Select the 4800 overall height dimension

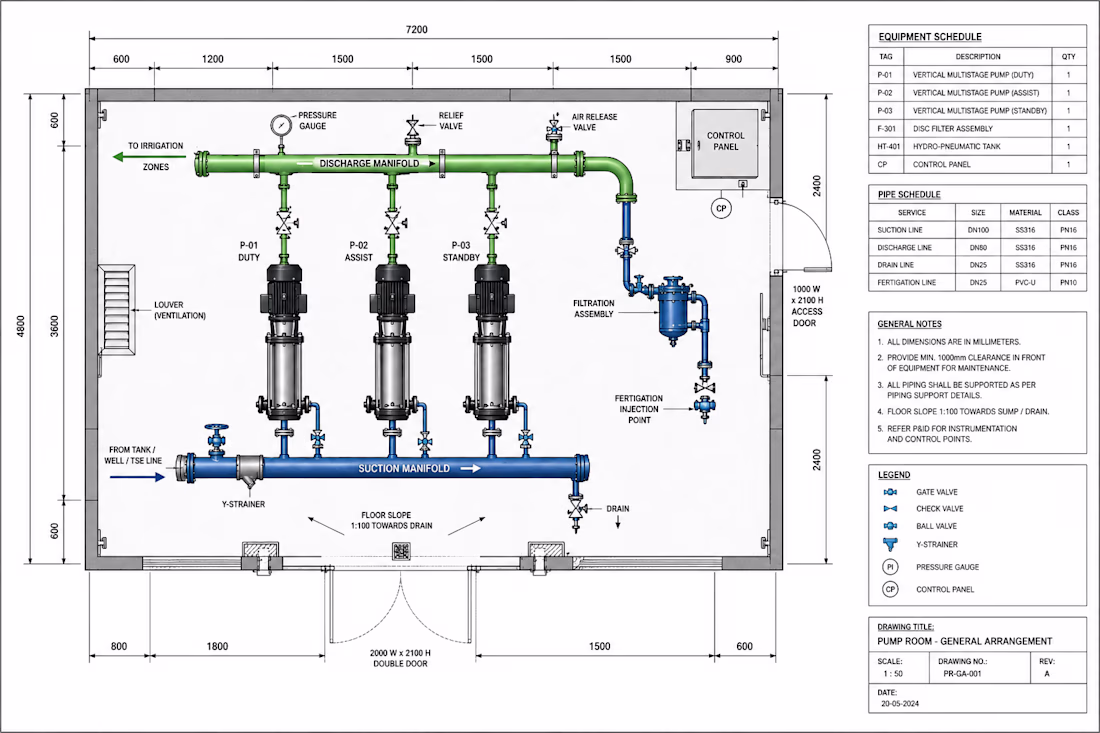click(x=20, y=326)
